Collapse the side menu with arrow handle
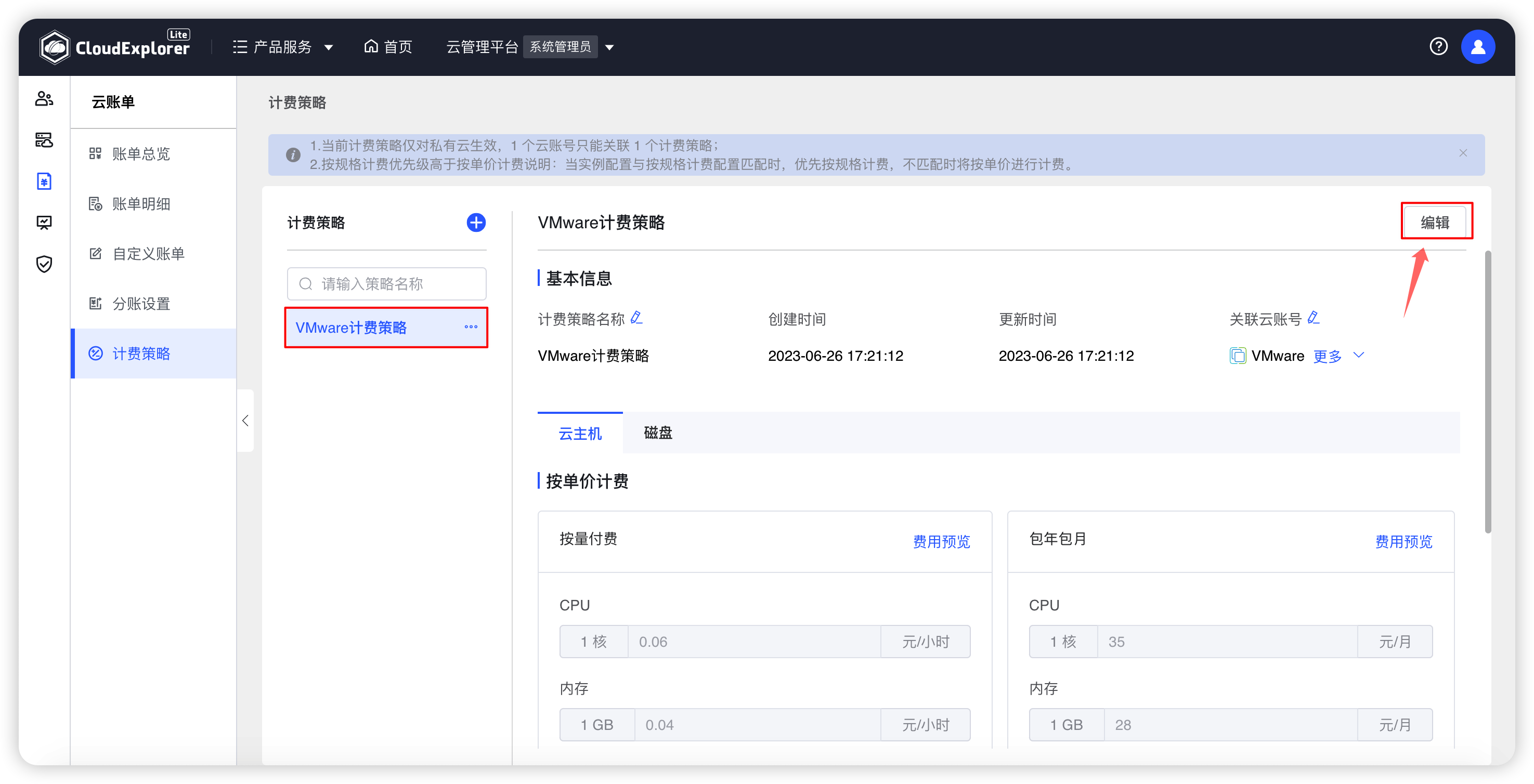The image size is (1534, 784). 245,421
